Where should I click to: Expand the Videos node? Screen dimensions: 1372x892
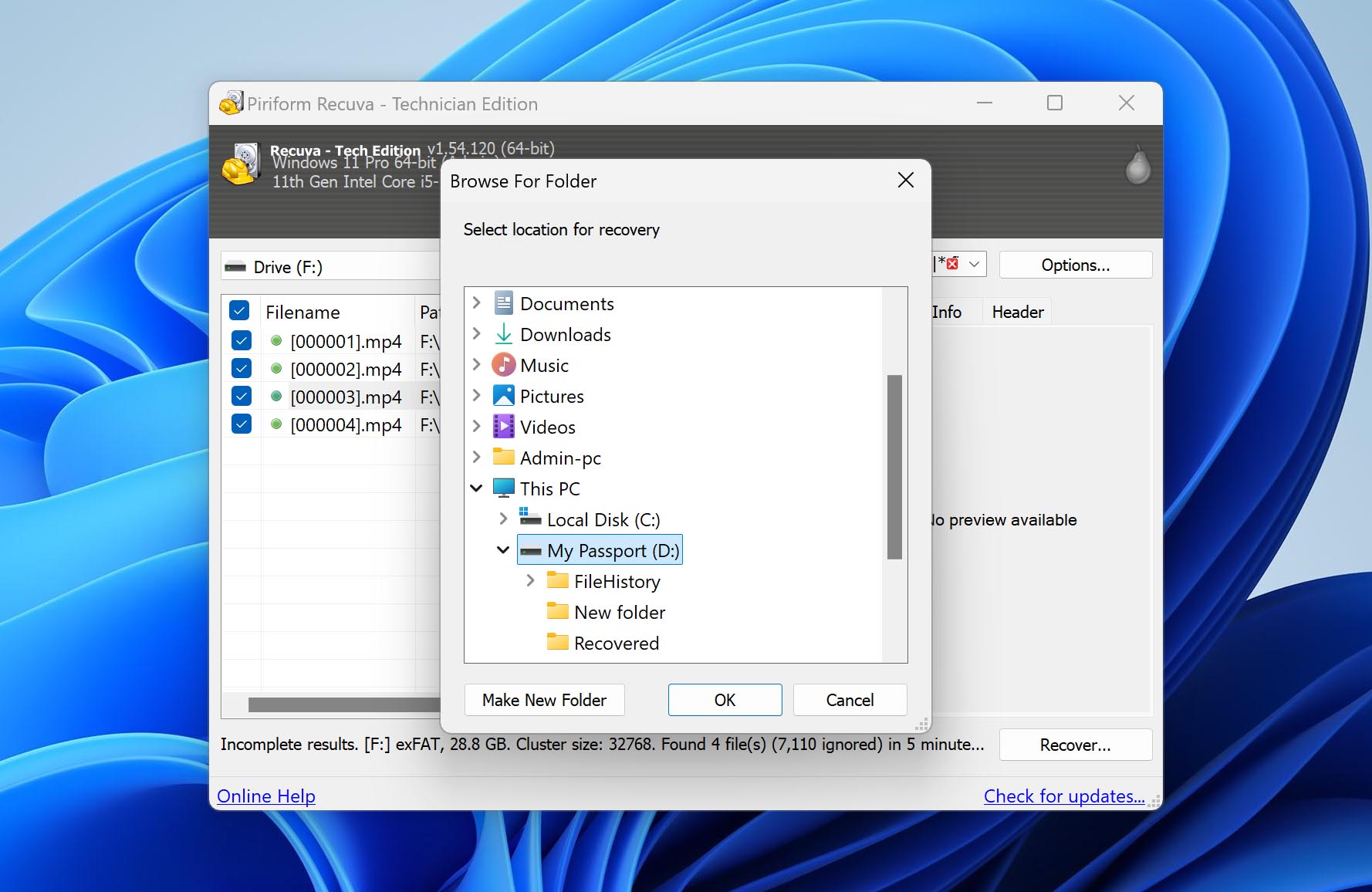pyautogui.click(x=477, y=426)
